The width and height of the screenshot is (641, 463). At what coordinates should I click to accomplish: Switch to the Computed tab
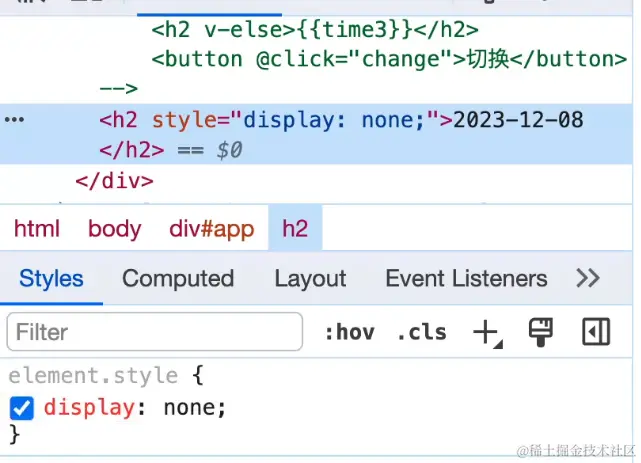178,279
